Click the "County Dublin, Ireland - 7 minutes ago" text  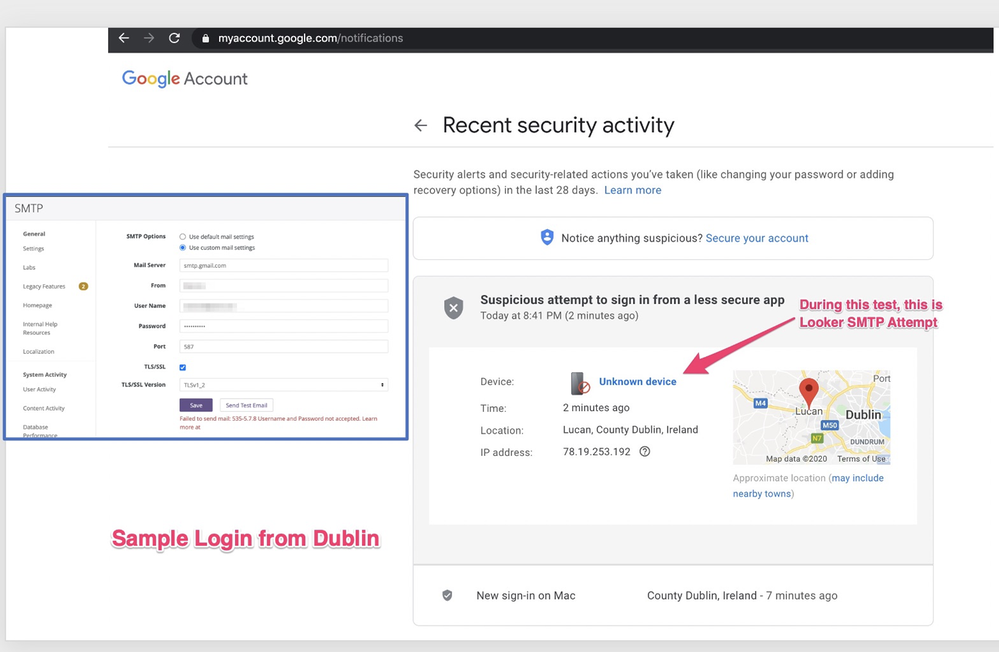tap(742, 595)
